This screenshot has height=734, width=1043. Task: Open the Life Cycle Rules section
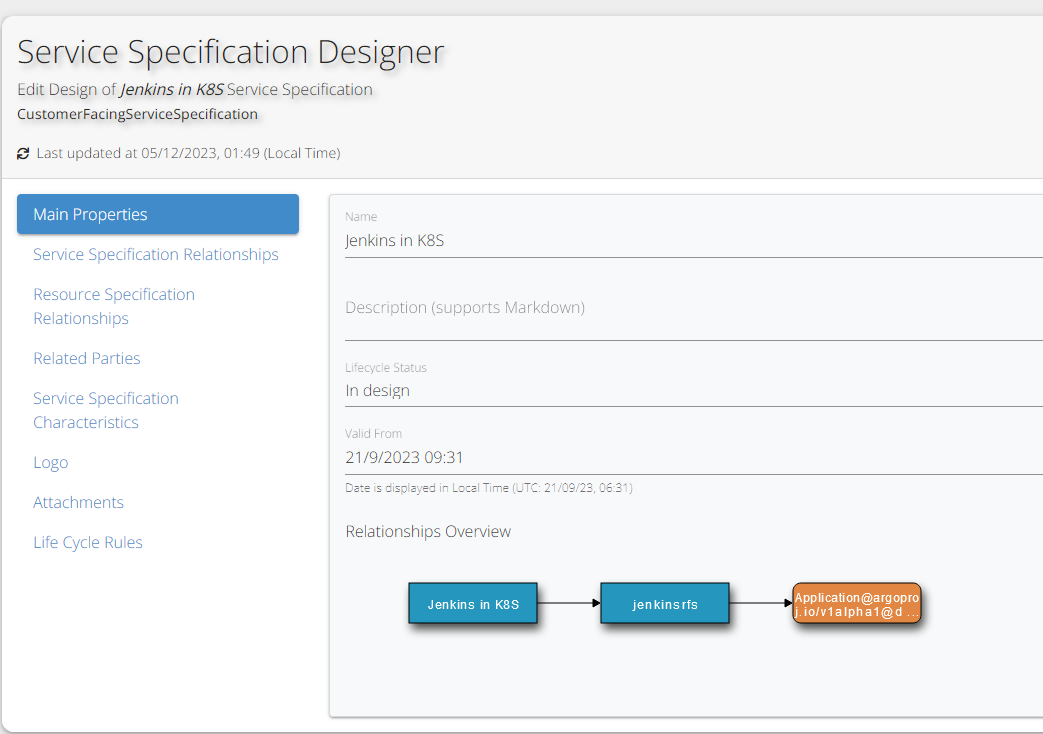coord(87,542)
